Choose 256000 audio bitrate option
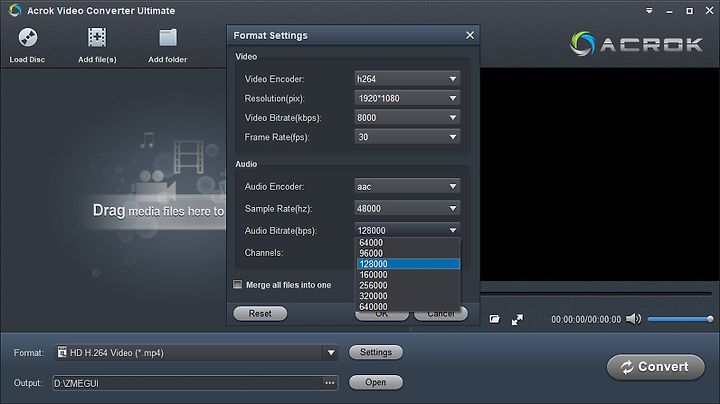This screenshot has width=720, height=404. [x=408, y=285]
